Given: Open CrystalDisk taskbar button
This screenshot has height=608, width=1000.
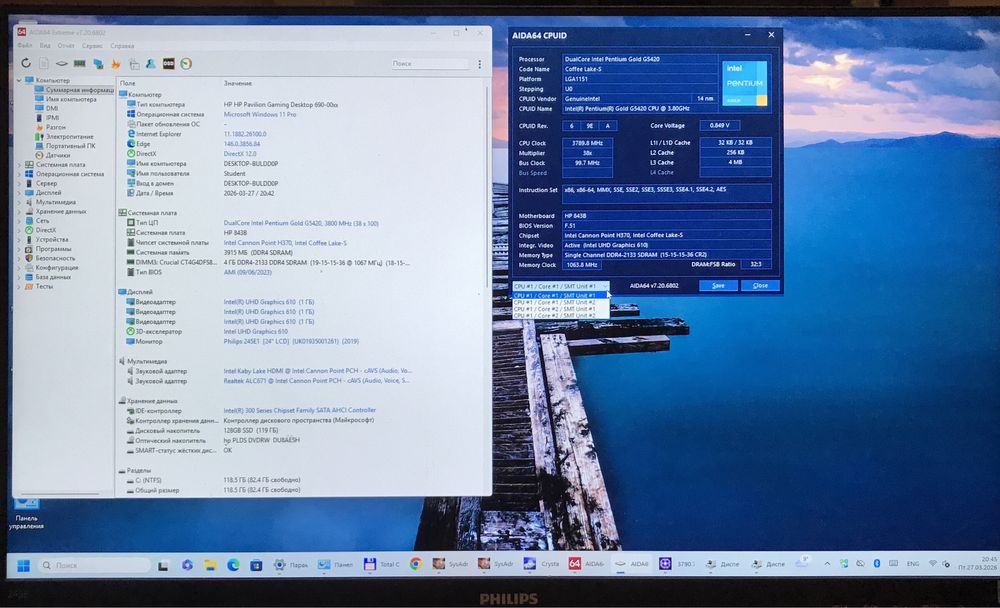Looking at the screenshot, I should (541, 563).
